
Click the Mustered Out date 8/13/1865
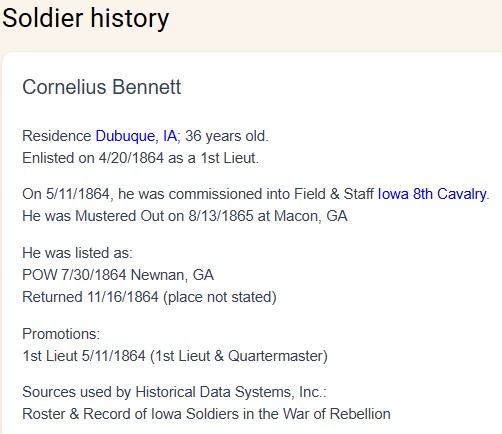pos(221,216)
